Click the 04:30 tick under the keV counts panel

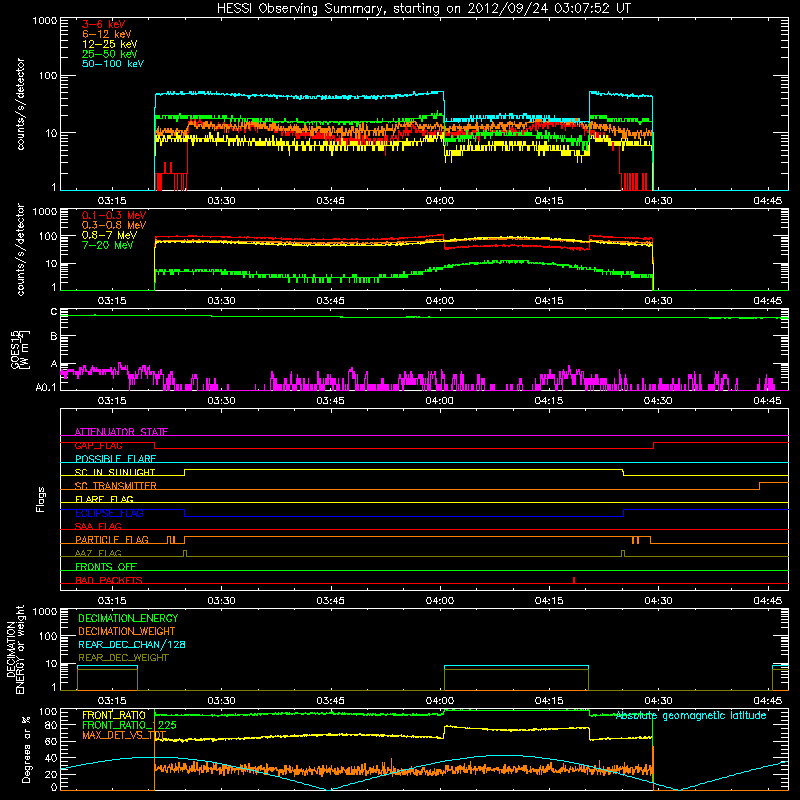pos(658,201)
